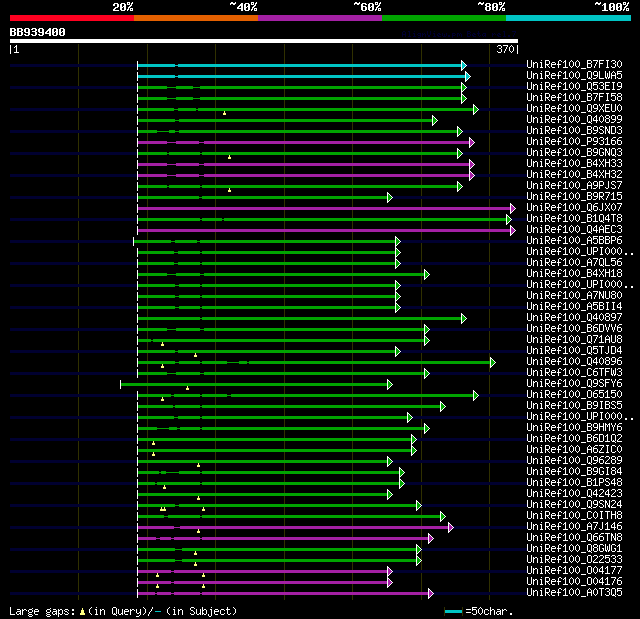Select the label UniRef100_A5BBP6
This screenshot has height=619, width=640.
(x=574, y=241)
